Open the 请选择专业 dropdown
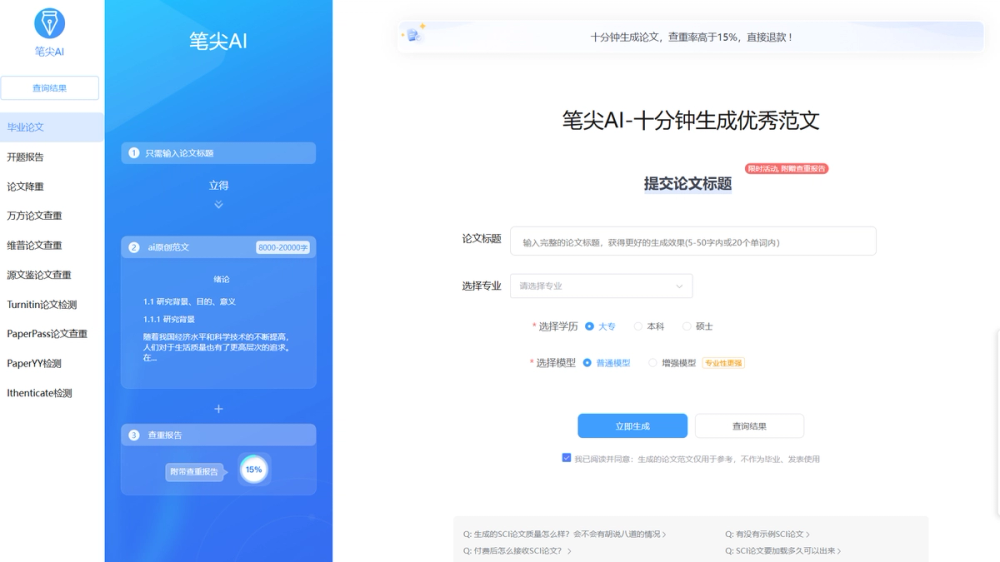Screen dimensions: 1000x562 click(x=601, y=286)
